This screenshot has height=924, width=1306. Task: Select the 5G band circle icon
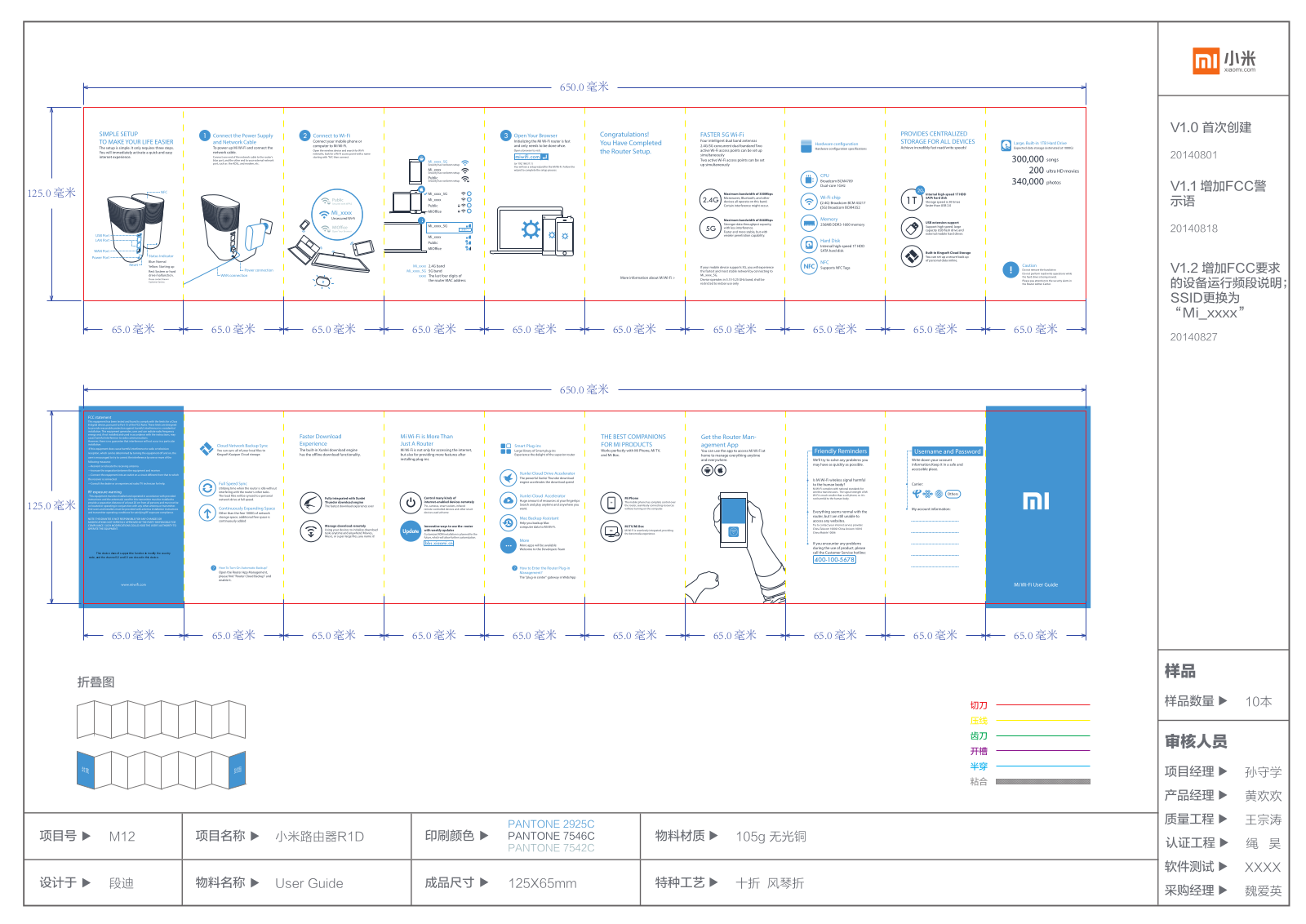tap(711, 229)
